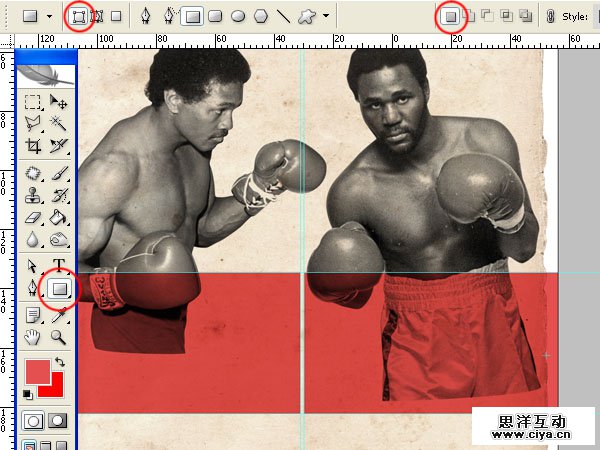
Task: Select the Rectangular Marquee tool
Action: point(33,102)
